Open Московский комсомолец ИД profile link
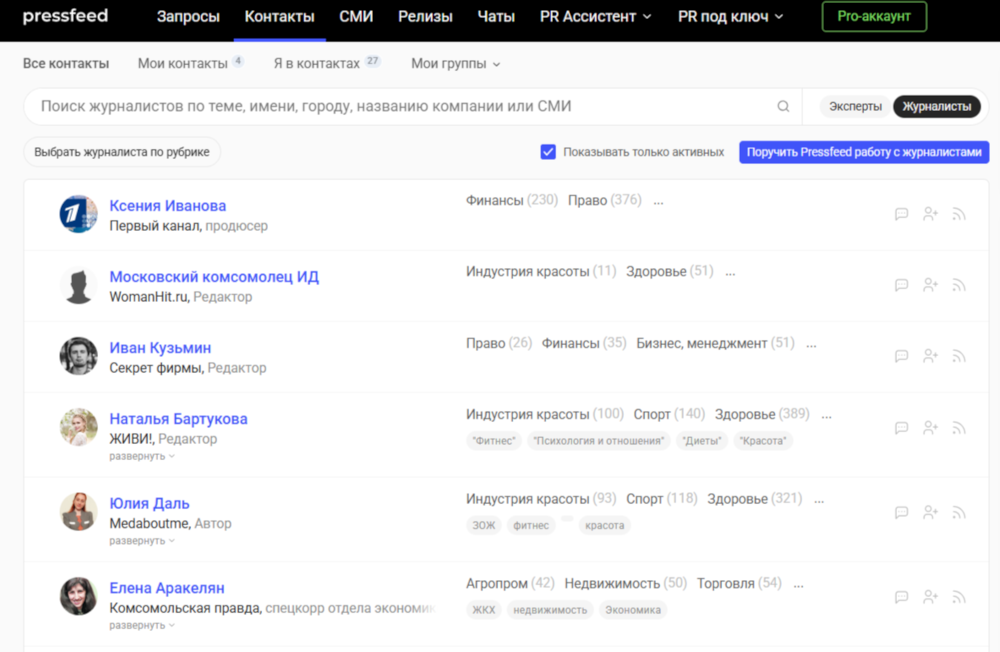Viewport: 1000px width, 652px height. [x=214, y=276]
